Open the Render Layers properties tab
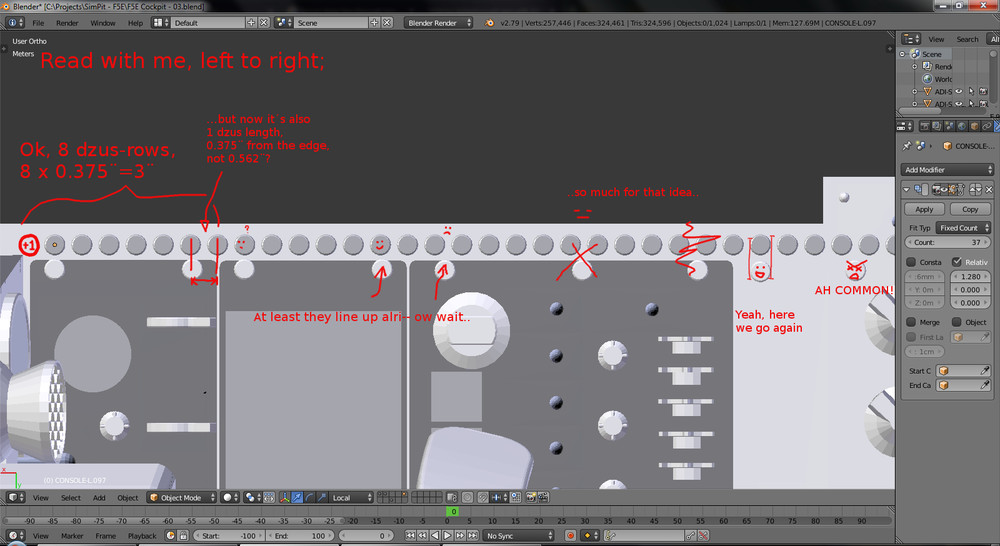This screenshot has width=1000, height=546. click(936, 126)
